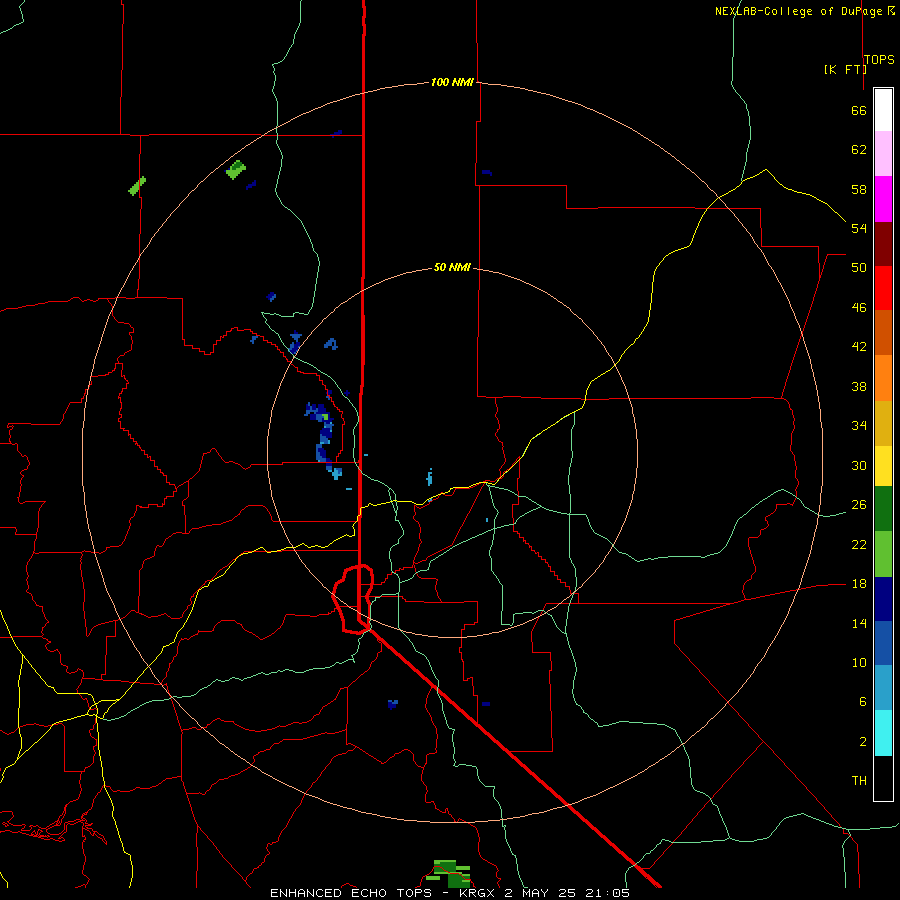
Task: Click the 'TH' legend label
Action: pos(859,781)
